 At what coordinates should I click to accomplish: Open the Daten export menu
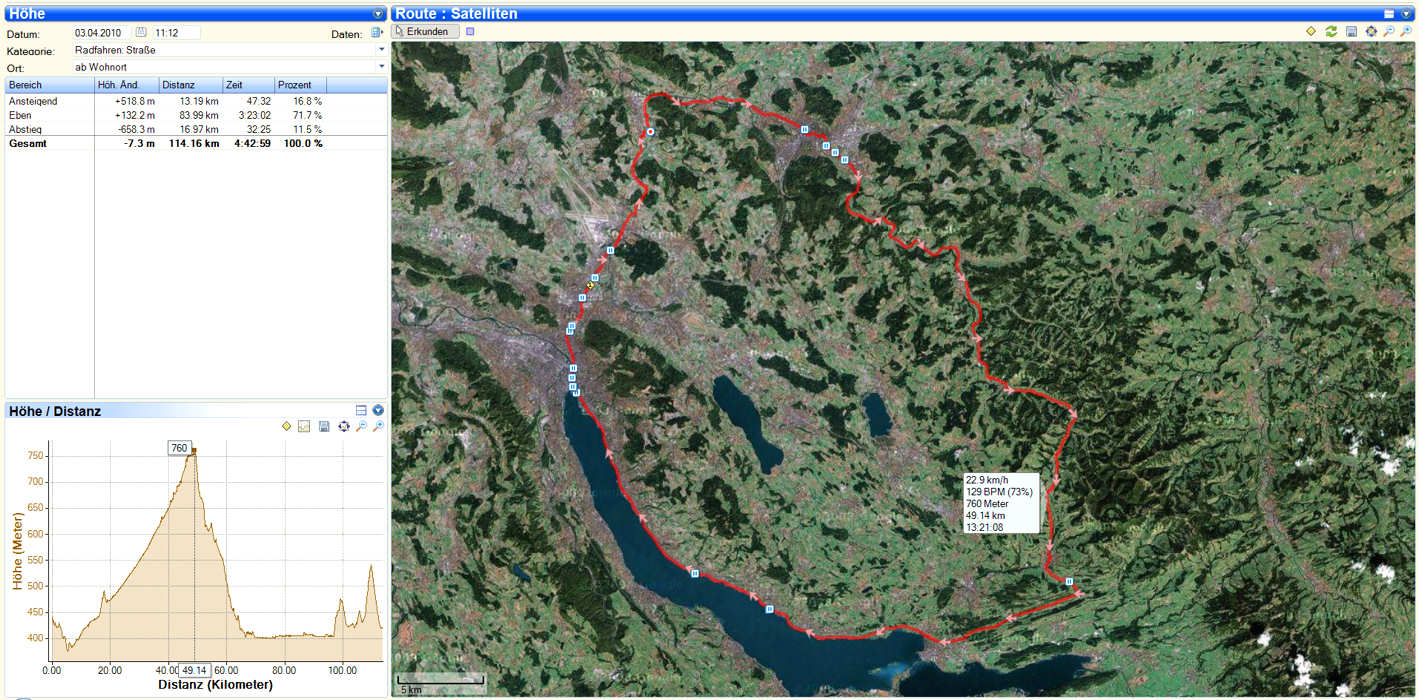pos(376,33)
